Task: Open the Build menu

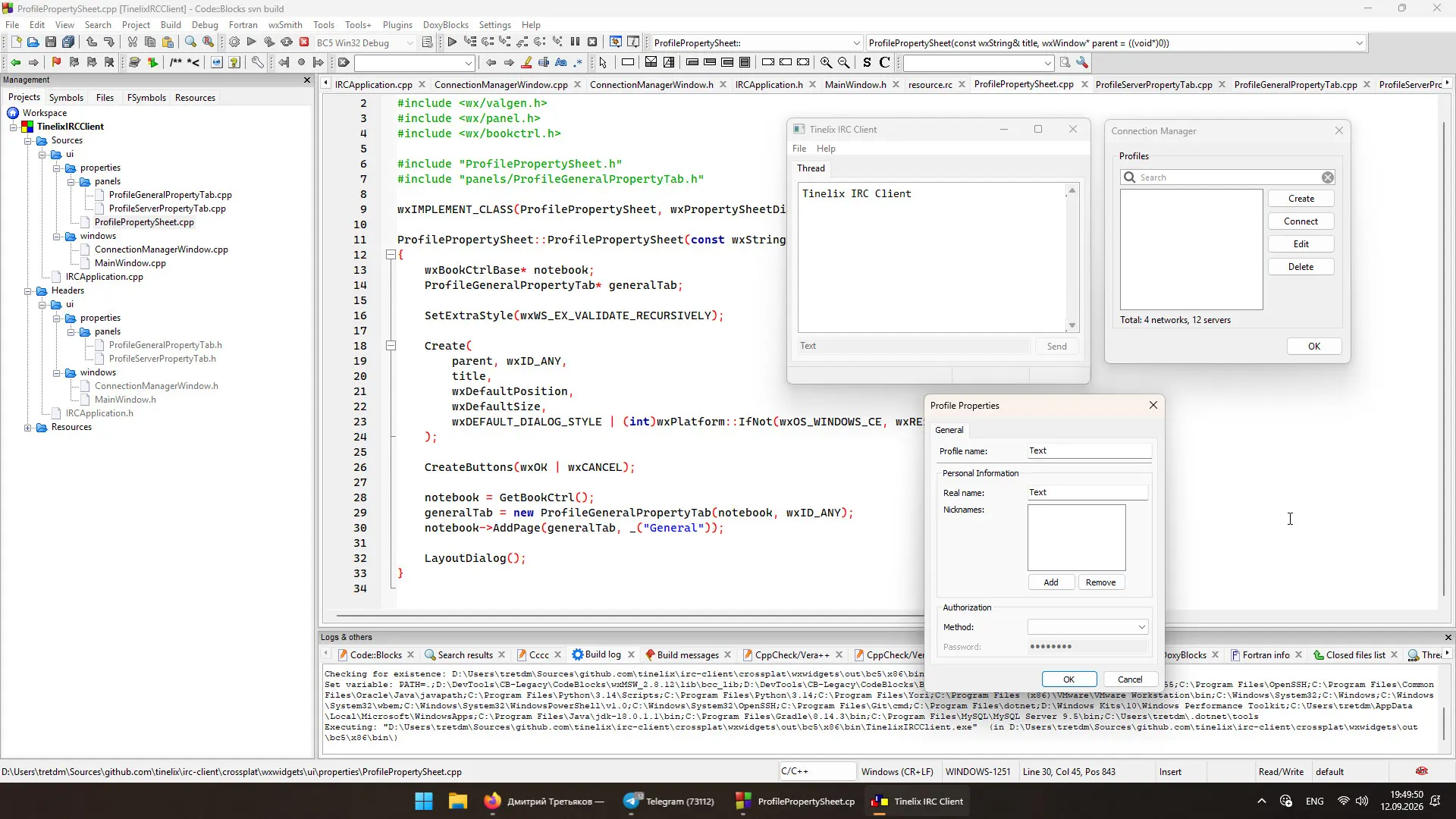Action: point(171,25)
